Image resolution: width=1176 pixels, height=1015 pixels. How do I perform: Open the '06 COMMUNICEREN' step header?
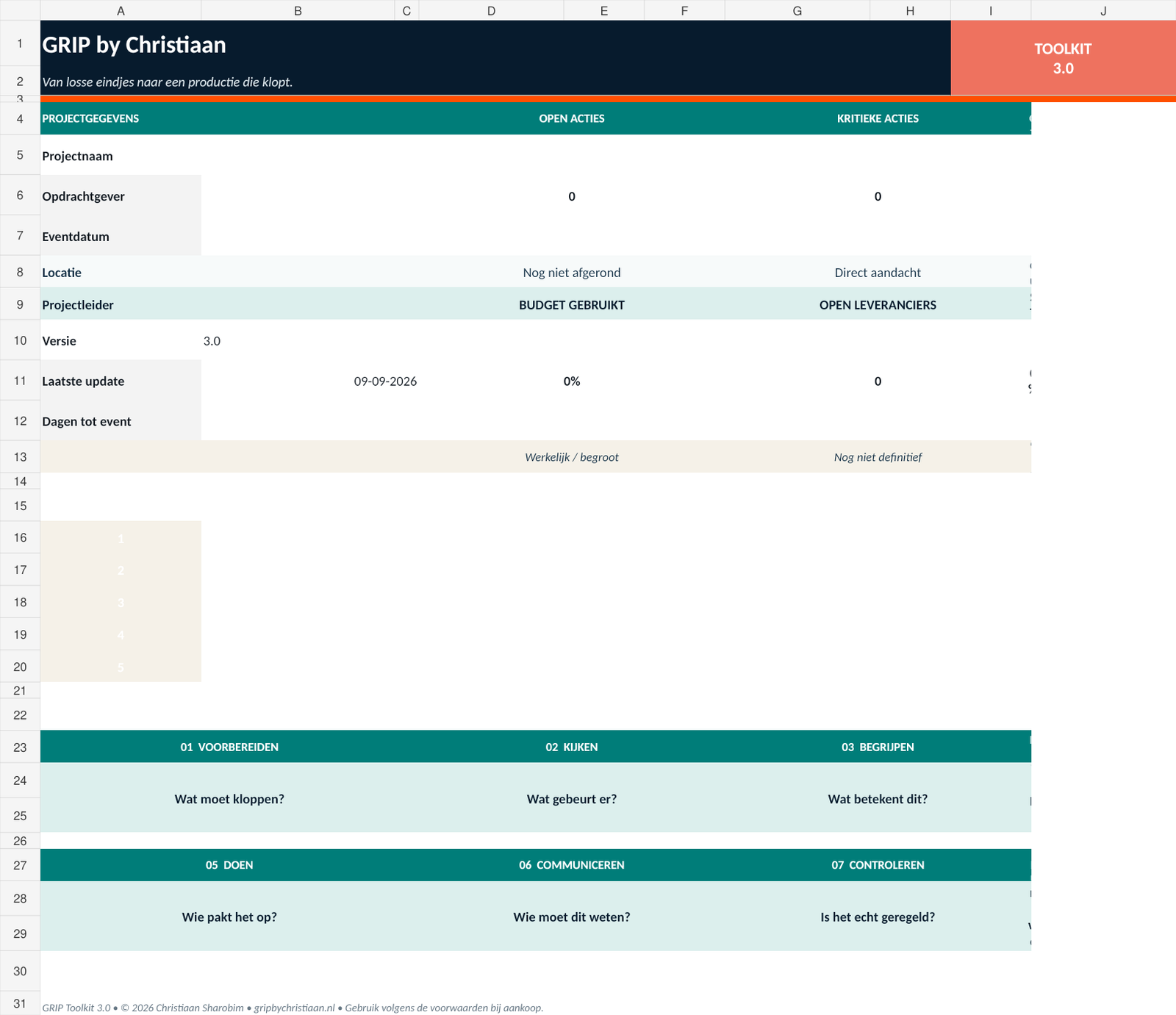572,865
